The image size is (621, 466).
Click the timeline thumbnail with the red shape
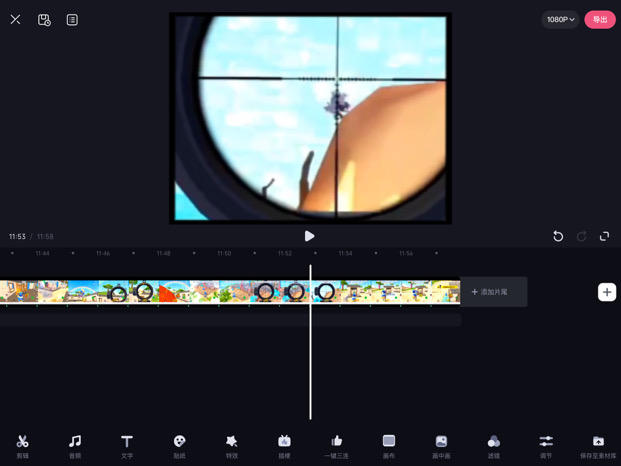[174, 291]
